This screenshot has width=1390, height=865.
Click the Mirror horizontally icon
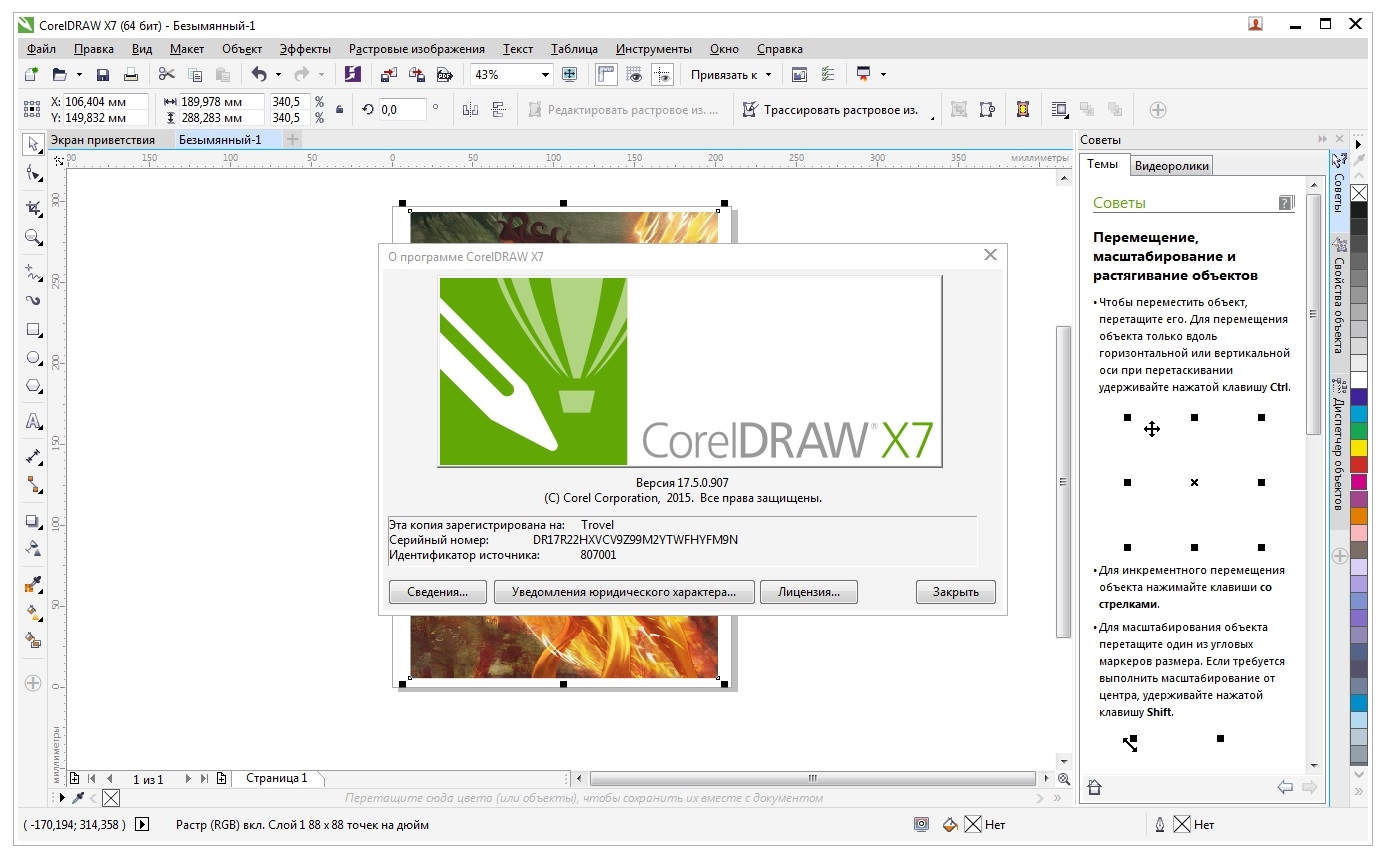471,110
